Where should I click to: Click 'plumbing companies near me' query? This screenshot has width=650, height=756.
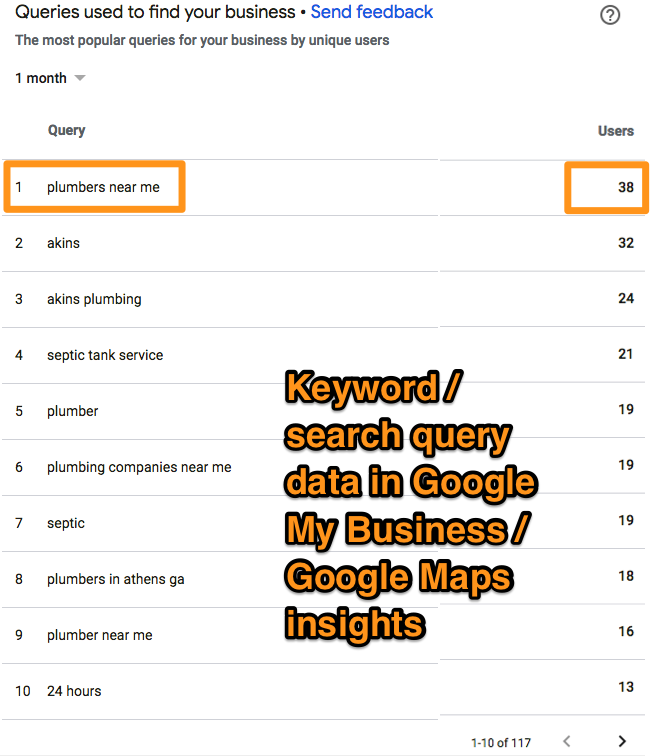tap(139, 467)
